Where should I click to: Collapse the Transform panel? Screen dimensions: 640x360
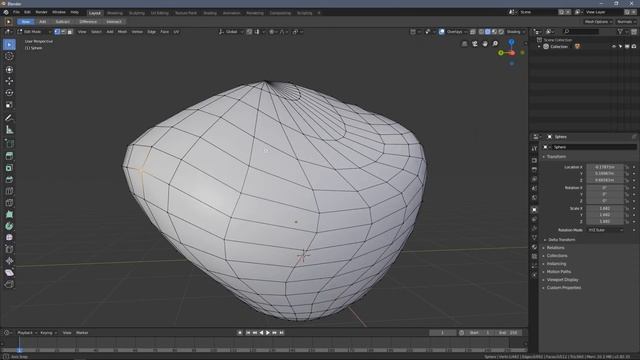click(556, 157)
